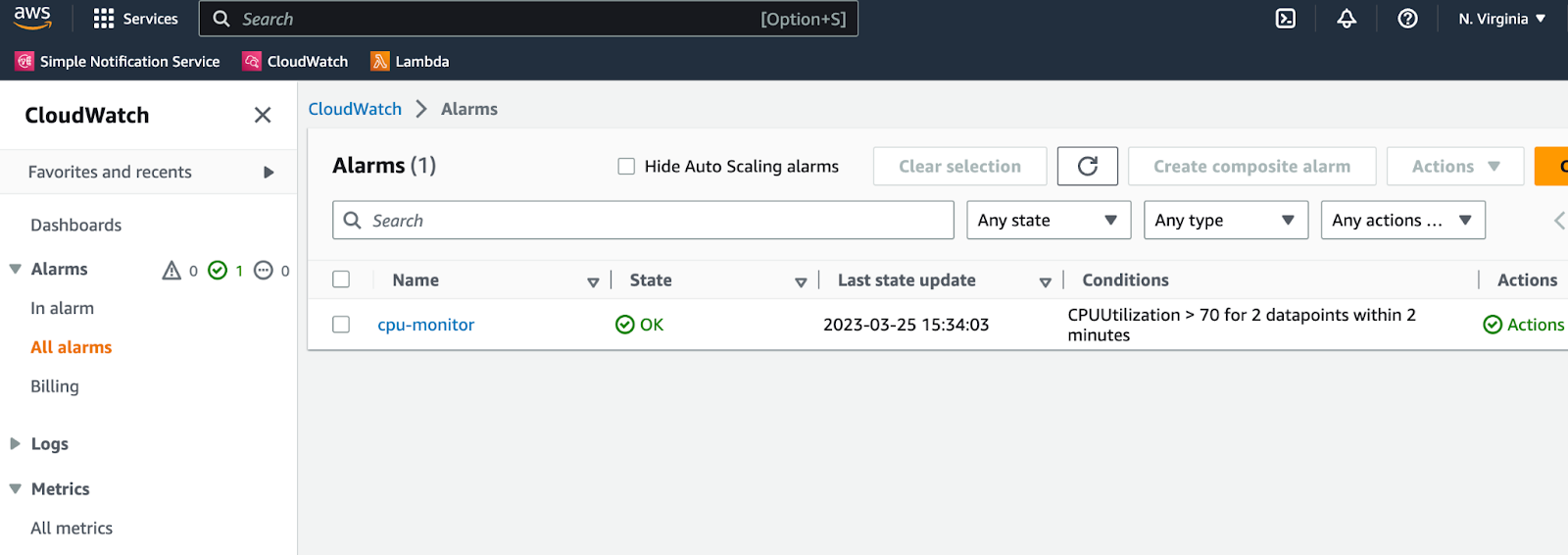Enable Hide Auto Scaling alarms checkbox
This screenshot has height=555, width=1568.
pos(626,167)
